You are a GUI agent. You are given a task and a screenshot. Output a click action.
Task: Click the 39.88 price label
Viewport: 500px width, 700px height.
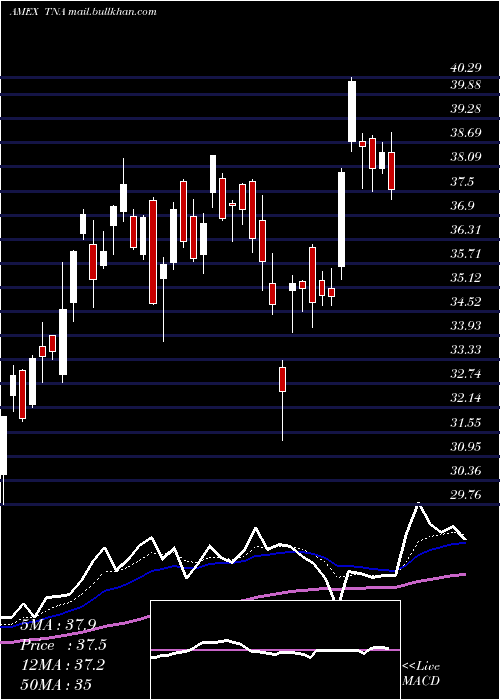[x=466, y=84]
